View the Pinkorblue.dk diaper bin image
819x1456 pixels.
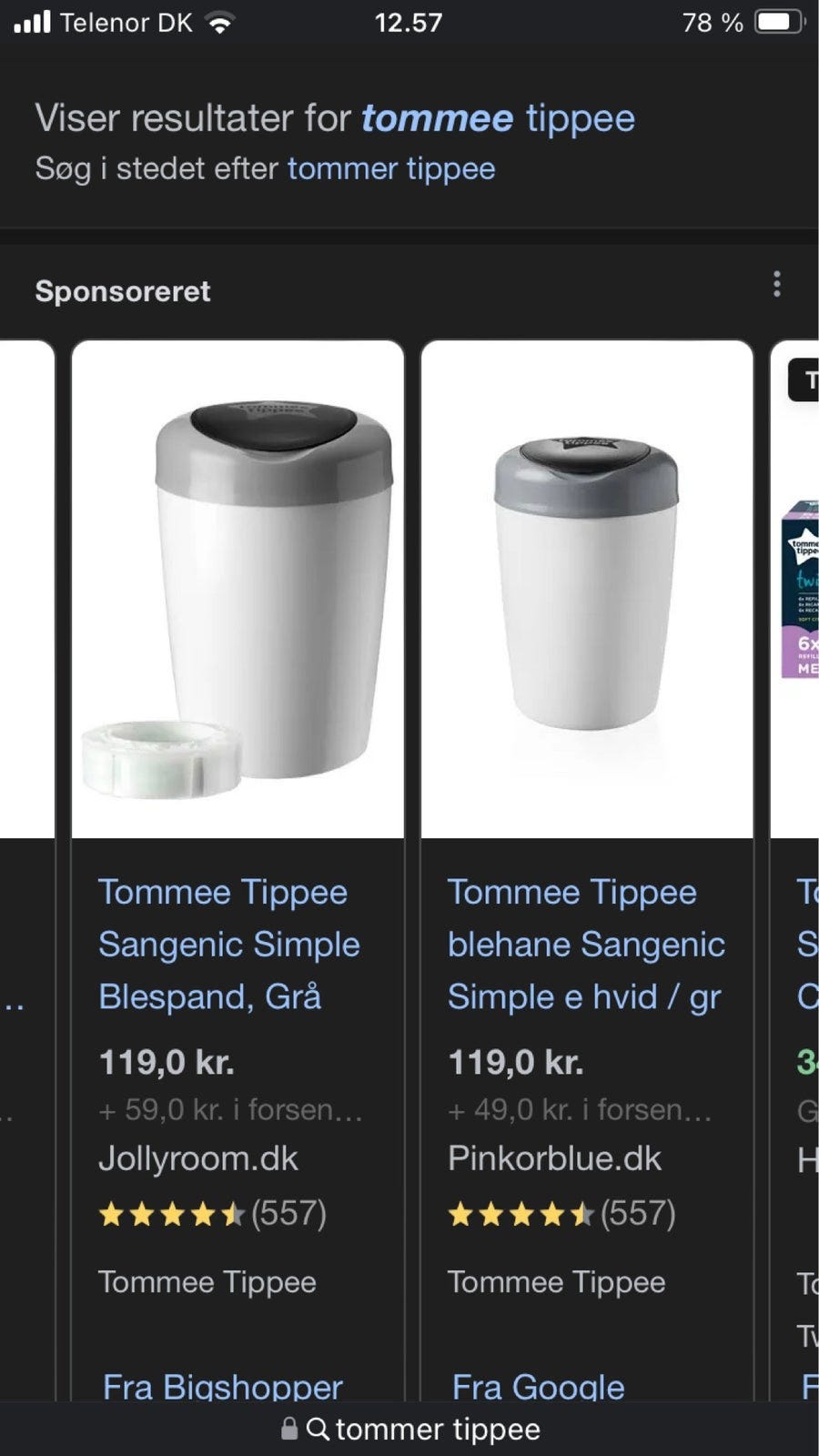[587, 590]
